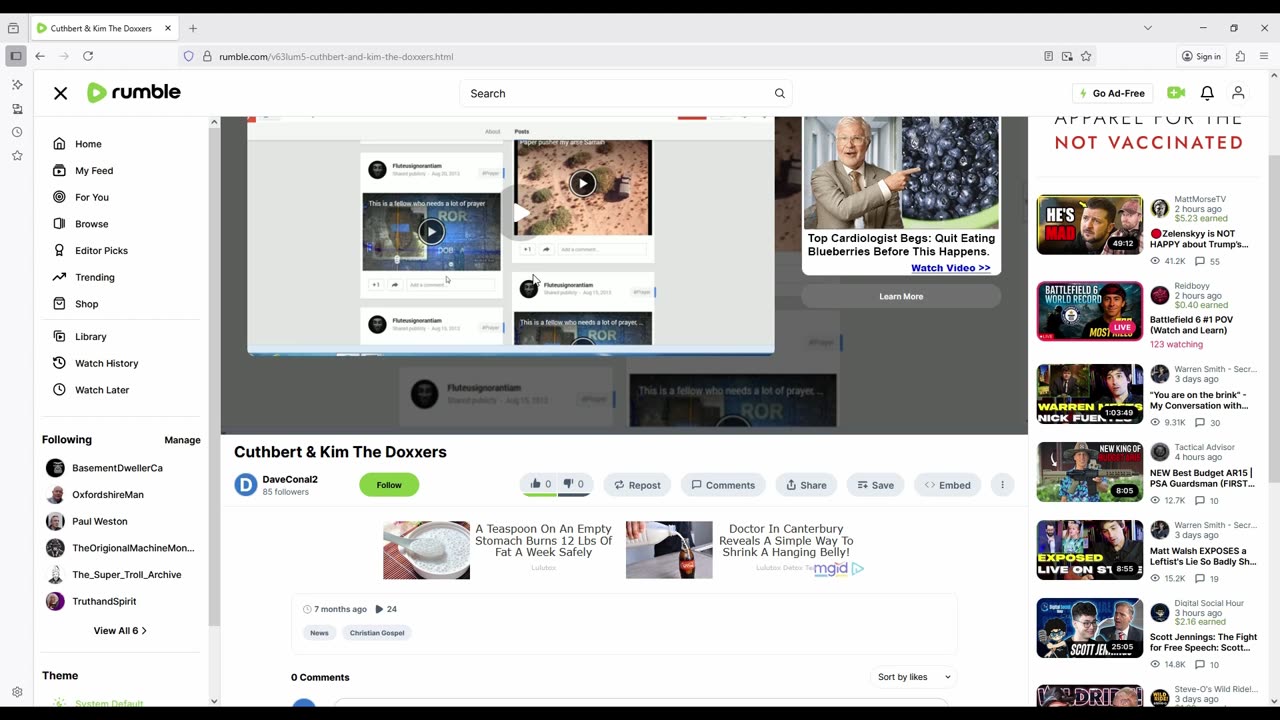Like the video with thumbs up

pyautogui.click(x=541, y=485)
